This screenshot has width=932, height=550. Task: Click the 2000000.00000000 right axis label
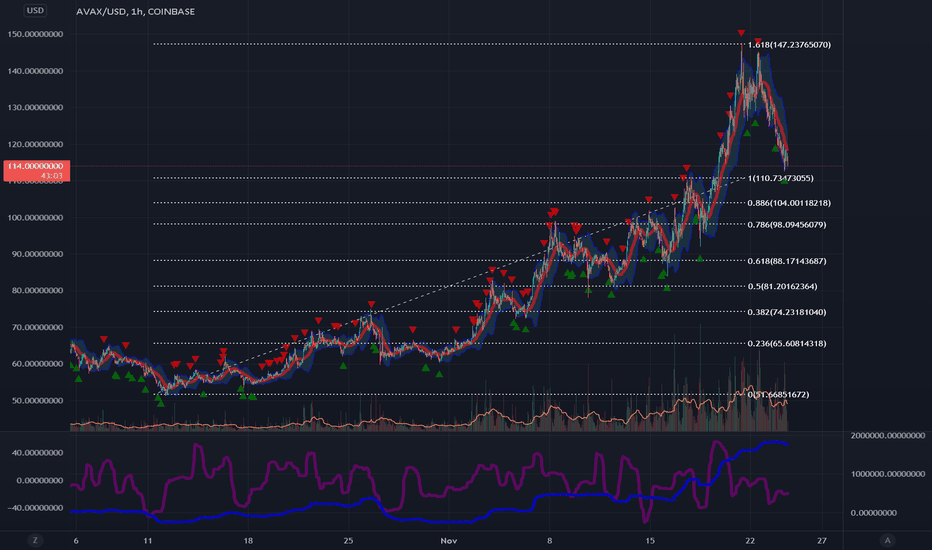[x=888, y=436]
